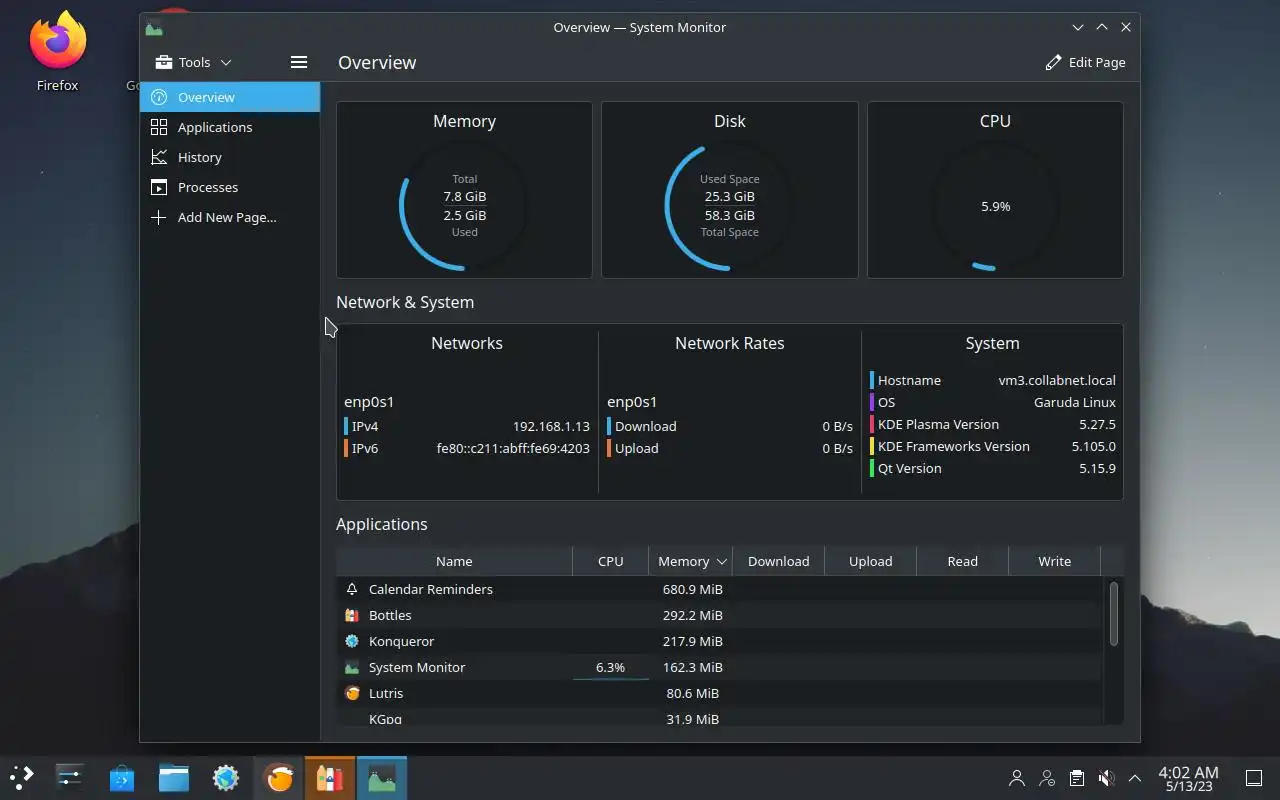Switch to Lutris in the taskbar
This screenshot has height=800, width=1280.
pyautogui.click(x=279, y=777)
